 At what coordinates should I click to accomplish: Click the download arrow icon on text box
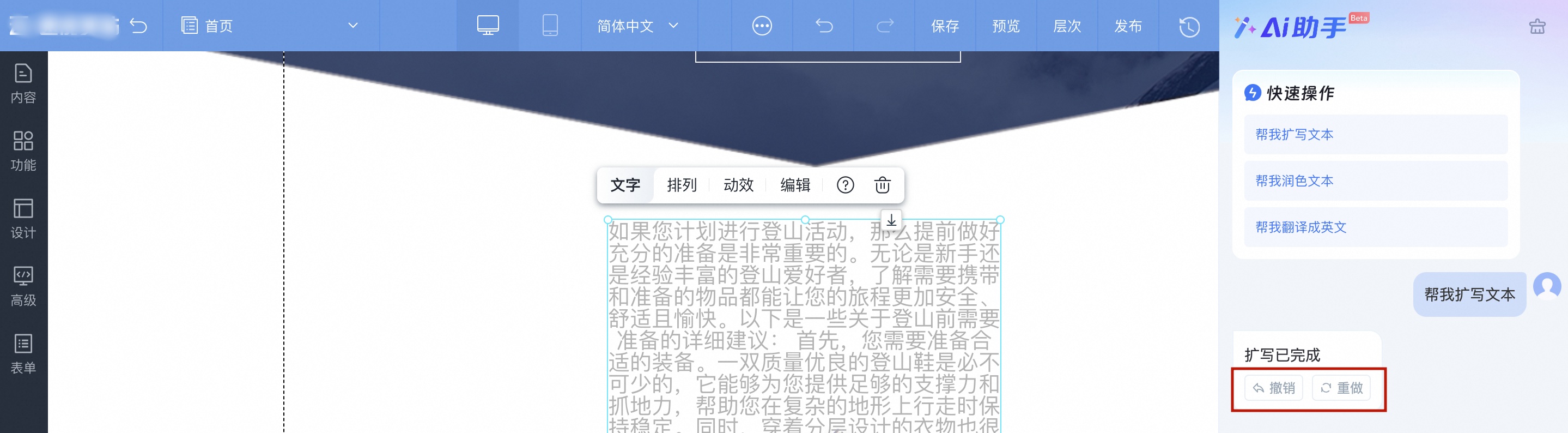coord(891,220)
